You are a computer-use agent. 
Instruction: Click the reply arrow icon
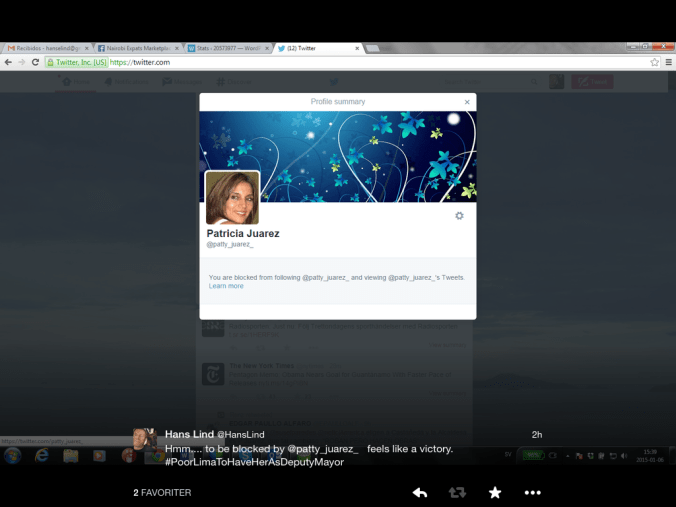(x=420, y=492)
